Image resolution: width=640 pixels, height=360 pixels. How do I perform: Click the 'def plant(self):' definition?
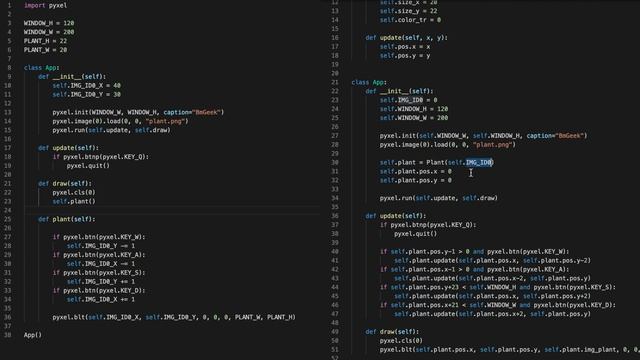pos(67,219)
